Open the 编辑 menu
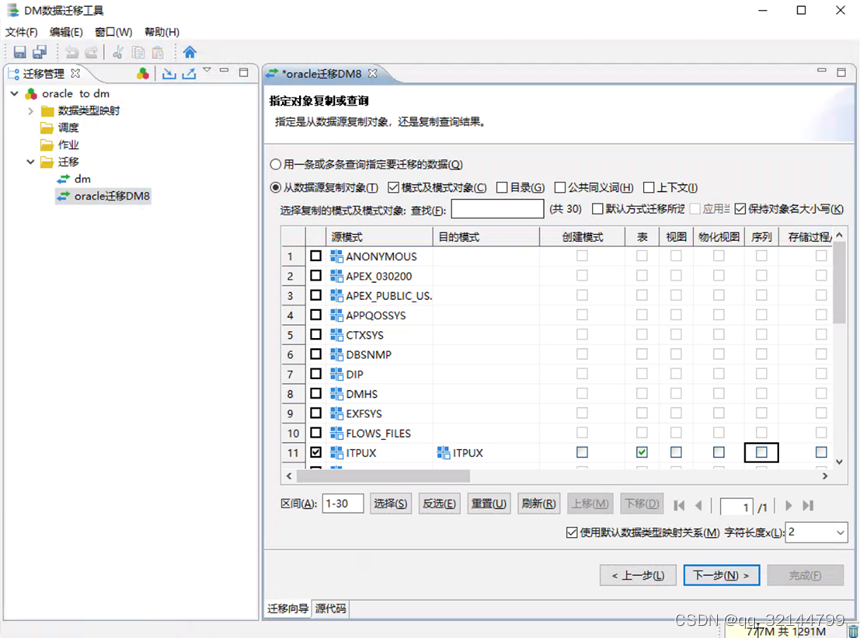 tap(66, 32)
